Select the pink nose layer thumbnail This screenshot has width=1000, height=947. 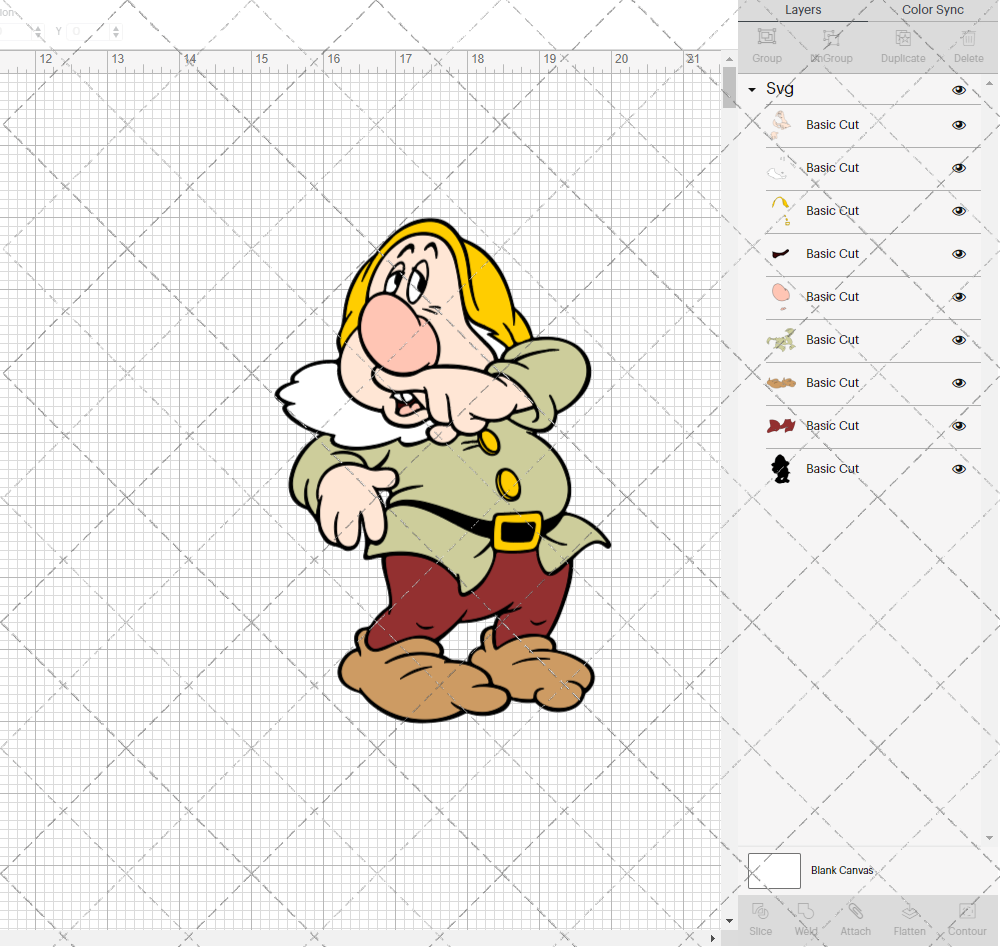tap(781, 296)
